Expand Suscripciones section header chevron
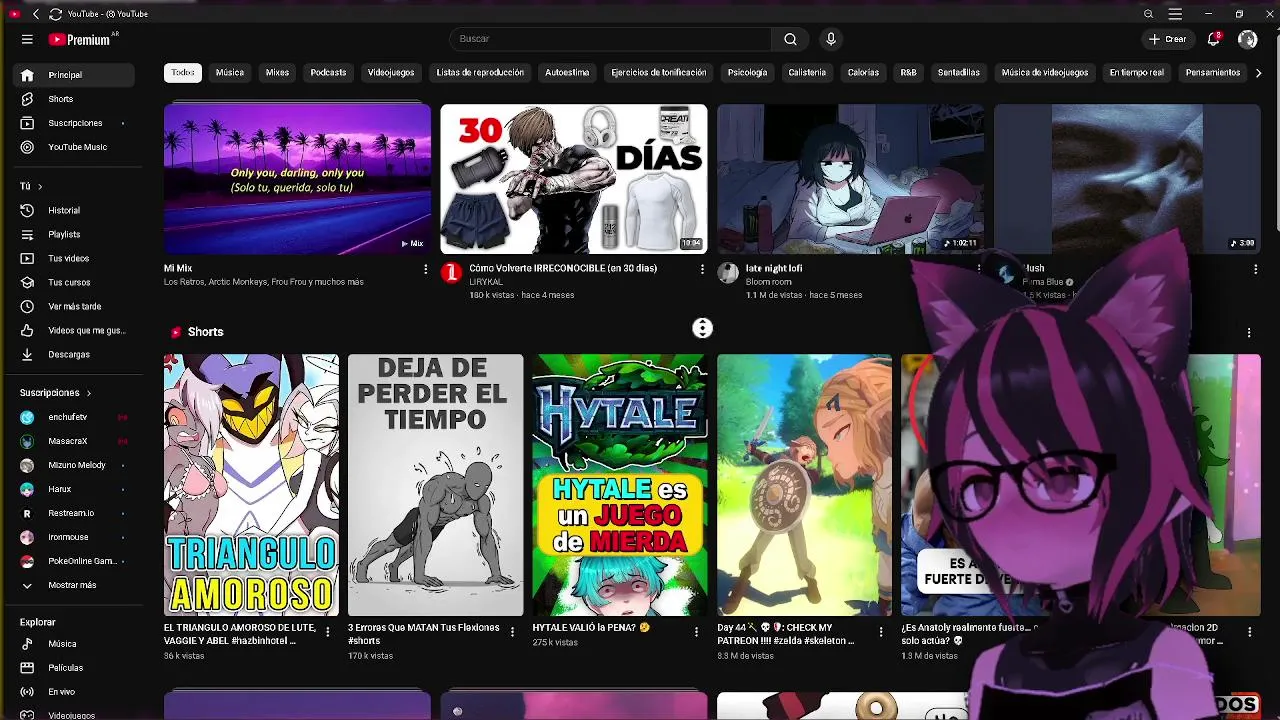 tap(88, 393)
